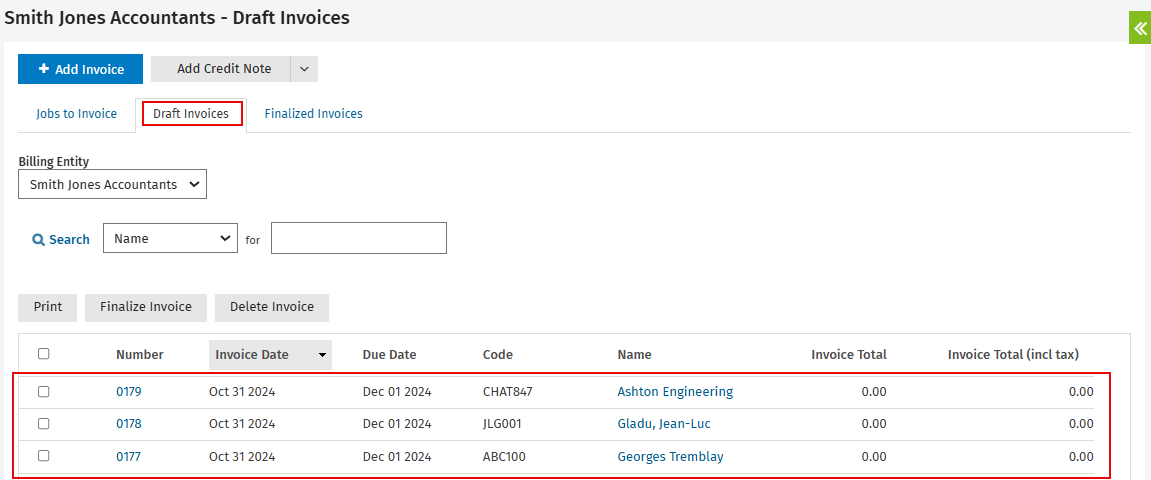The image size is (1151, 480).
Task: Sort by the Due Date column header
Action: [389, 354]
